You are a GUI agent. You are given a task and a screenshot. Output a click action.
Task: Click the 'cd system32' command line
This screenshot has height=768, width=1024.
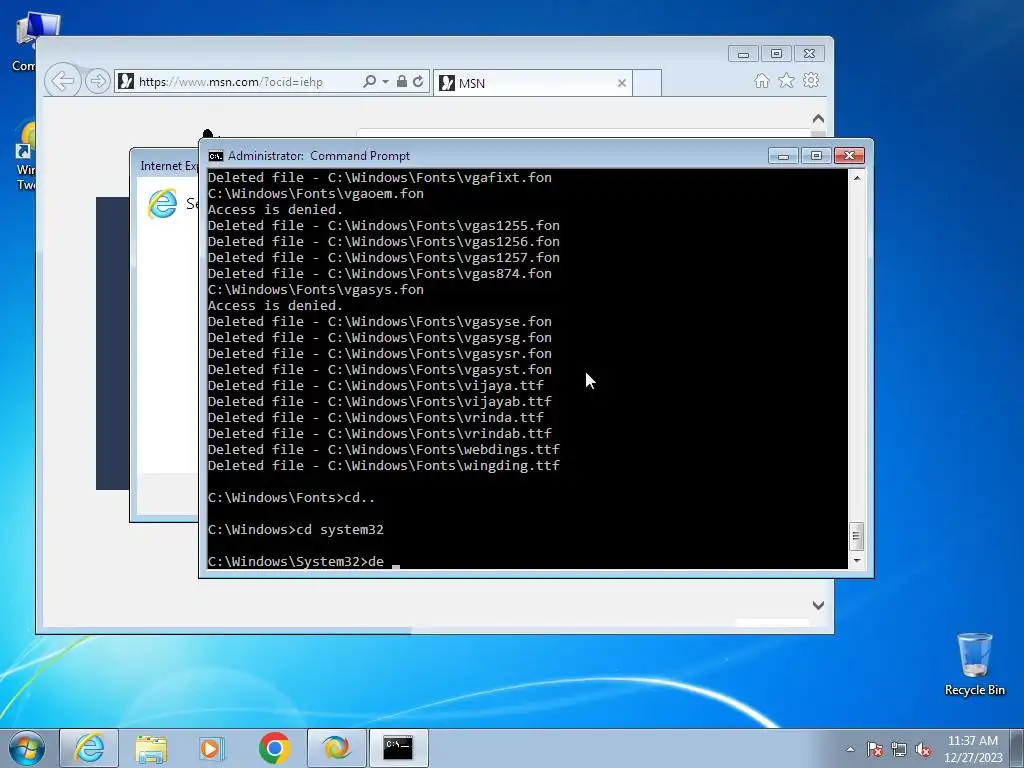coord(295,530)
